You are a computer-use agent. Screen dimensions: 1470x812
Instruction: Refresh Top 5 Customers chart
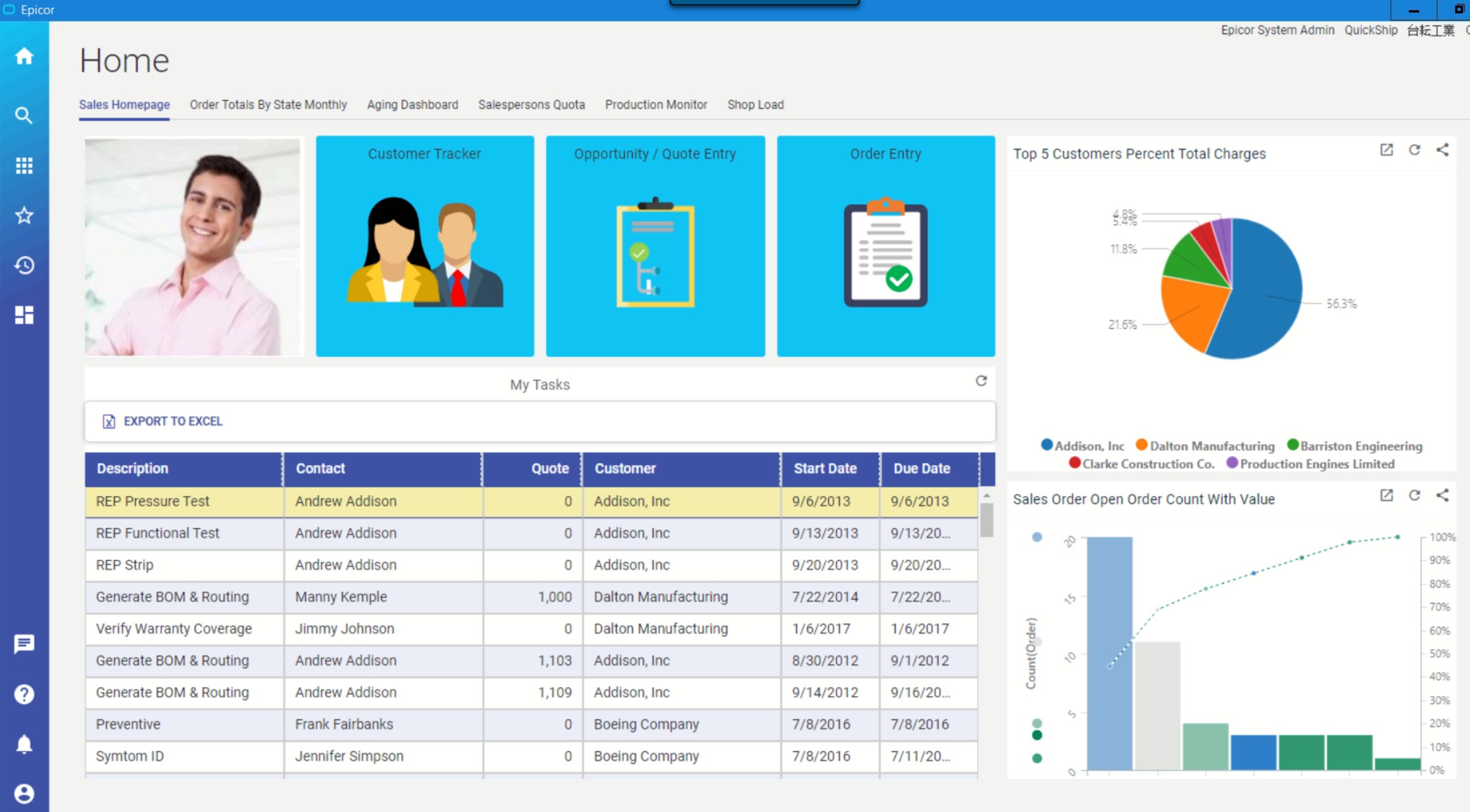[x=1414, y=150]
